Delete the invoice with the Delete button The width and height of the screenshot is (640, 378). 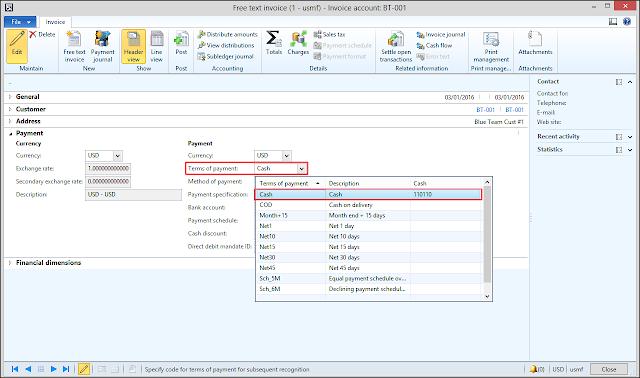tap(42, 35)
